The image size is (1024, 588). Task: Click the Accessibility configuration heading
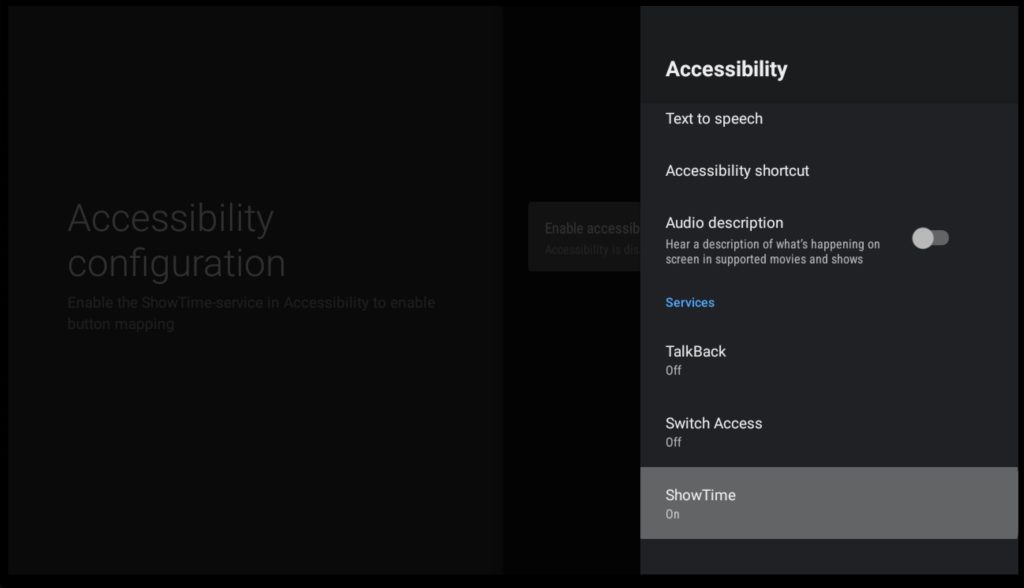point(176,240)
